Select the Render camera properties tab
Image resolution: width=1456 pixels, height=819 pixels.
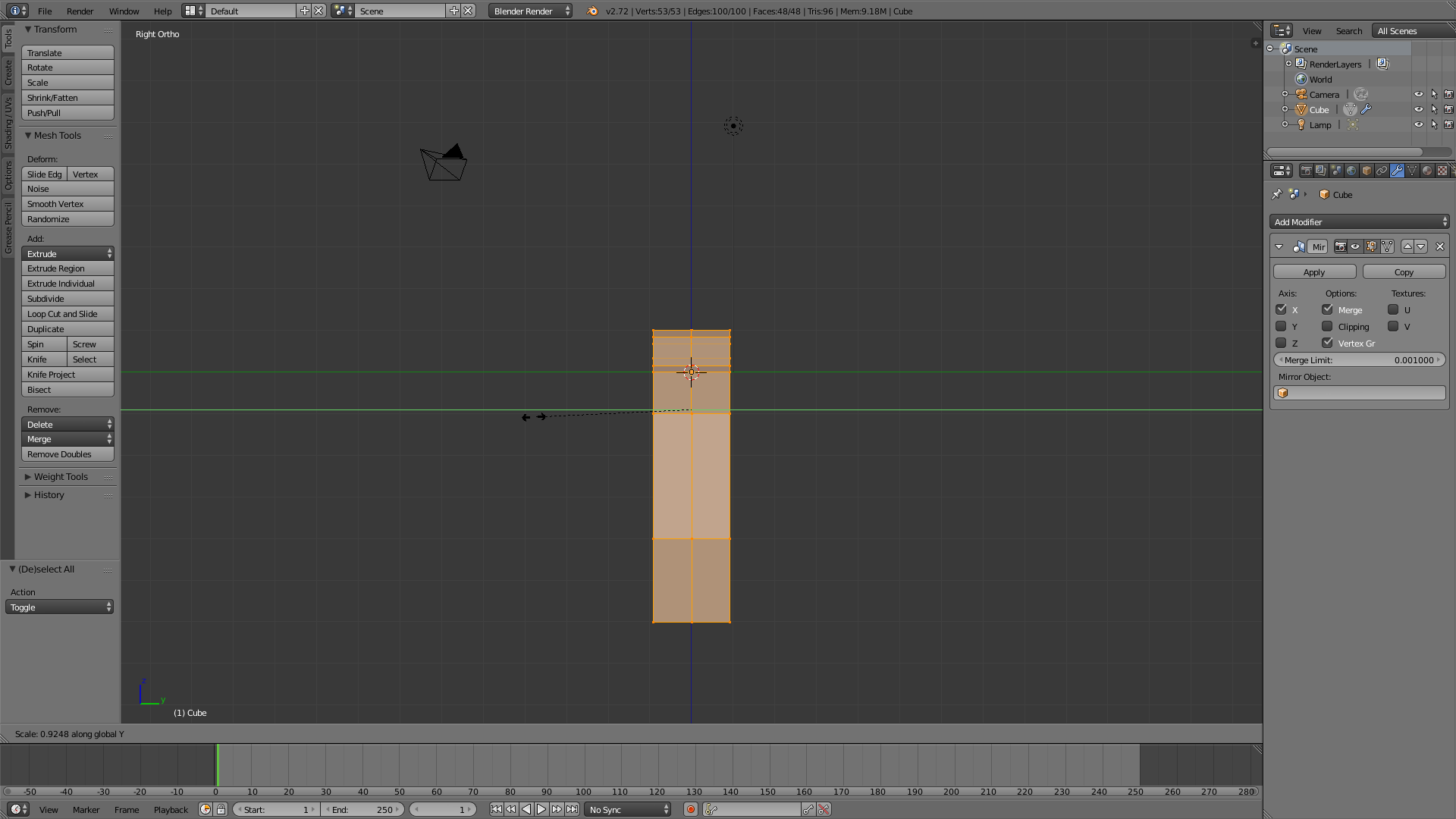[x=1306, y=171]
